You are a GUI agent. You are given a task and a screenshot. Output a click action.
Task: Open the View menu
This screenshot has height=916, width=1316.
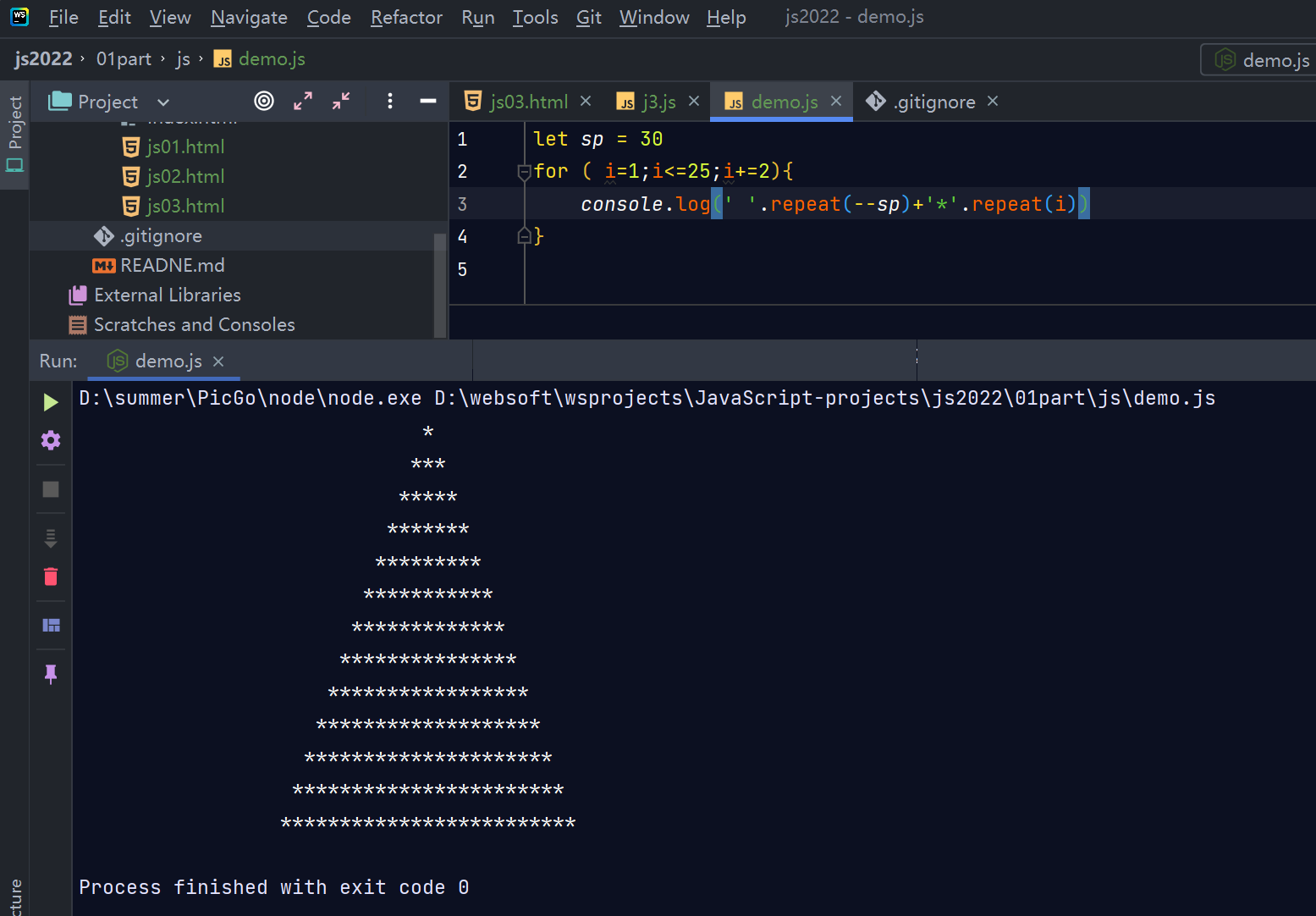click(170, 17)
